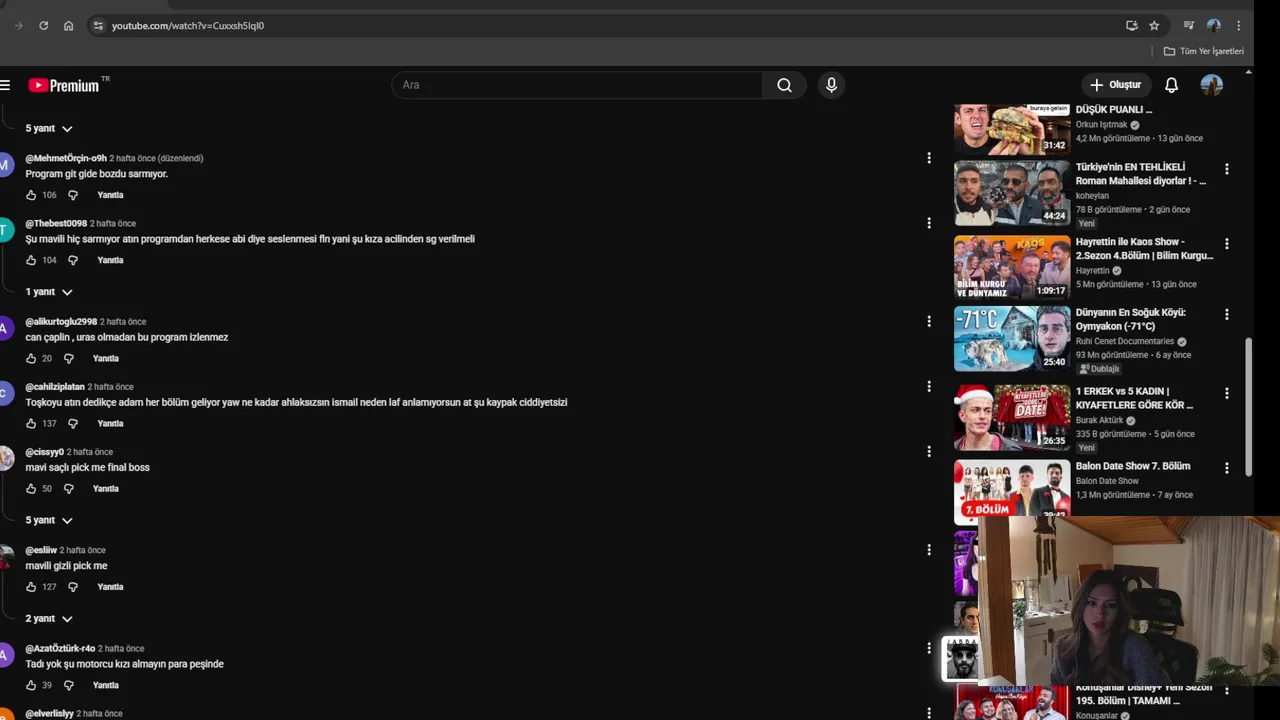Open @cissyy0 channel link
This screenshot has height=720, width=1280.
(44, 452)
